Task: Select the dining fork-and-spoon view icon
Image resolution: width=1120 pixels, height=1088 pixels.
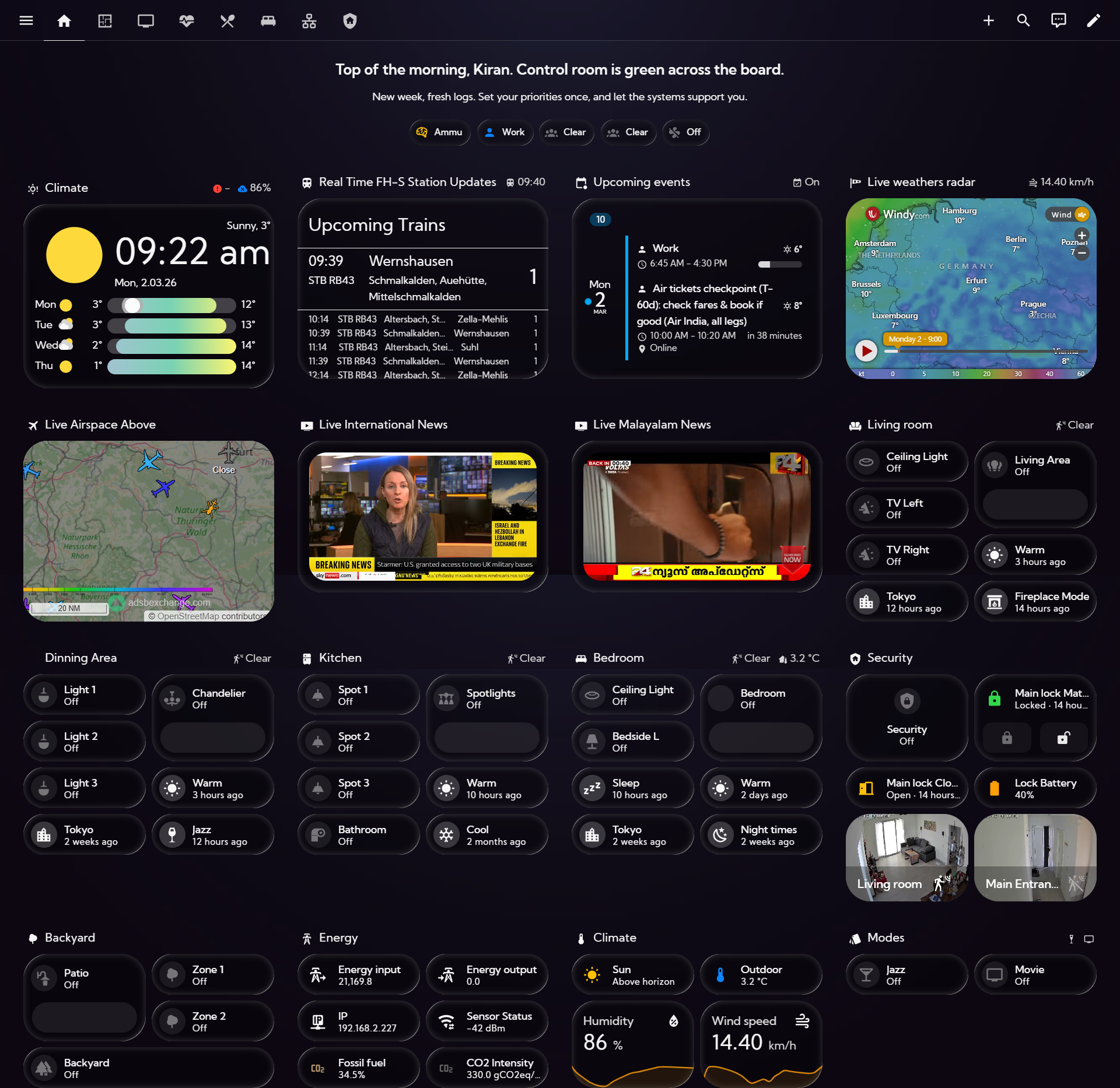Action: pos(228,20)
